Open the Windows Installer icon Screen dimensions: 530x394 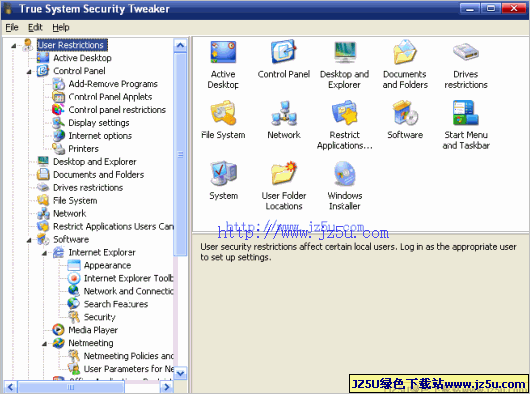coord(344,173)
